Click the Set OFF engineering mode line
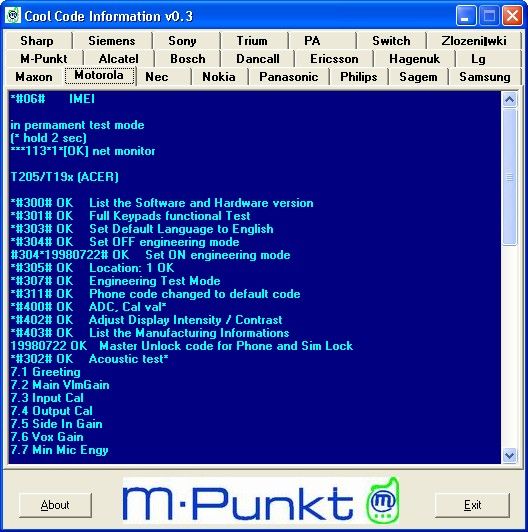Viewport: 528px width, 532px height. pyautogui.click(x=125, y=242)
